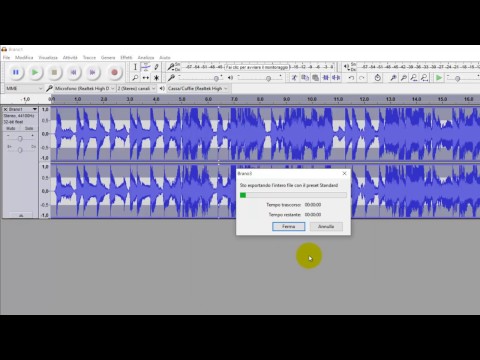Adjust the recording volume slider
Viewport: 480px width, 360px height.
tap(216, 78)
